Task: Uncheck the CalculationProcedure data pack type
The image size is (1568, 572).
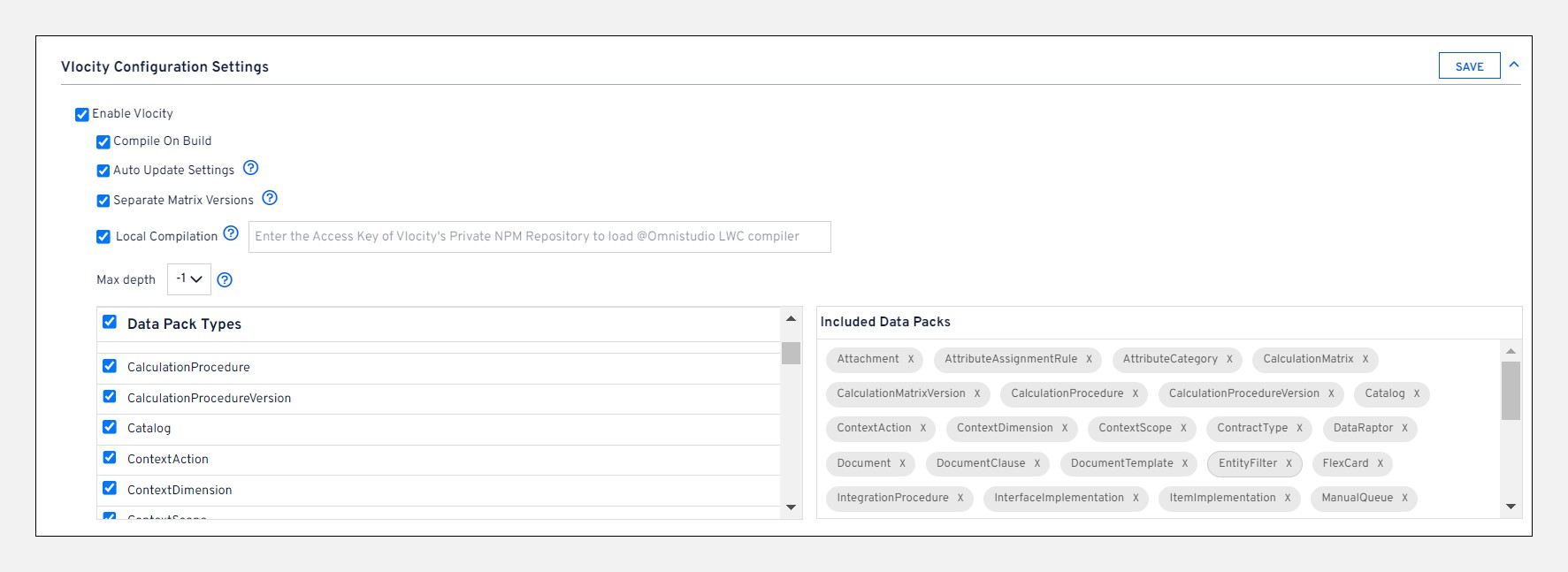Action: [110, 366]
